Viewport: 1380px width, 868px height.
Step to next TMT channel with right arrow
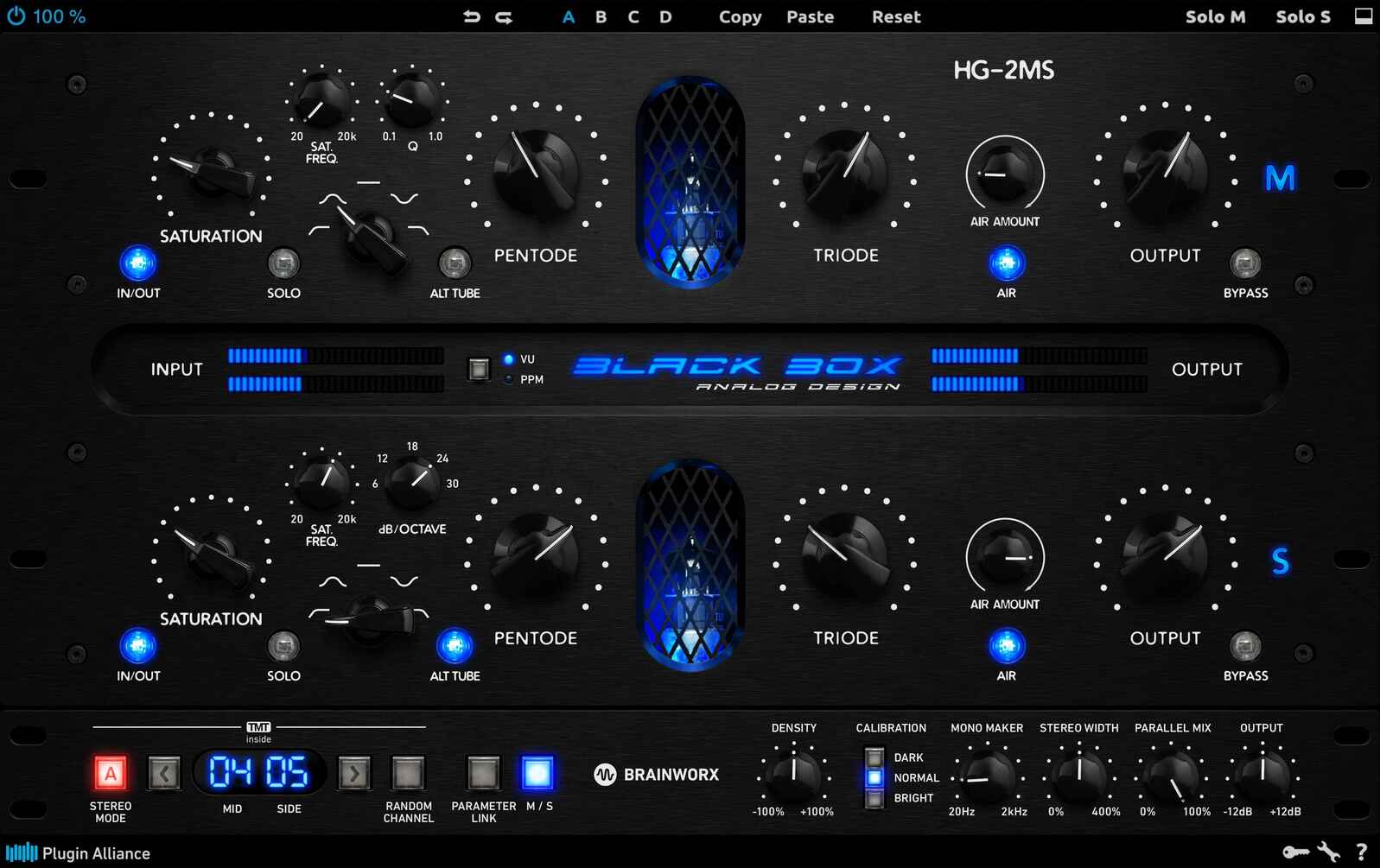(x=353, y=773)
